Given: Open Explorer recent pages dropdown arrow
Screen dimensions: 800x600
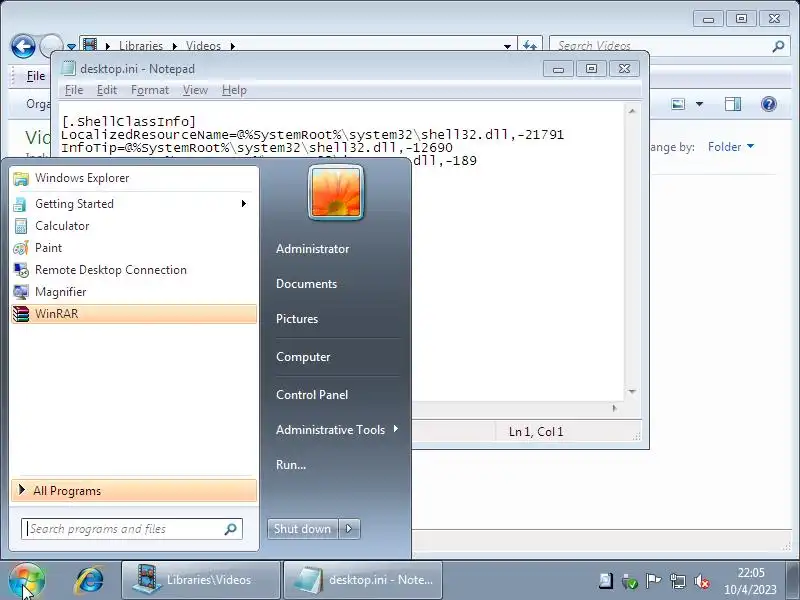Looking at the screenshot, I should [x=71, y=46].
